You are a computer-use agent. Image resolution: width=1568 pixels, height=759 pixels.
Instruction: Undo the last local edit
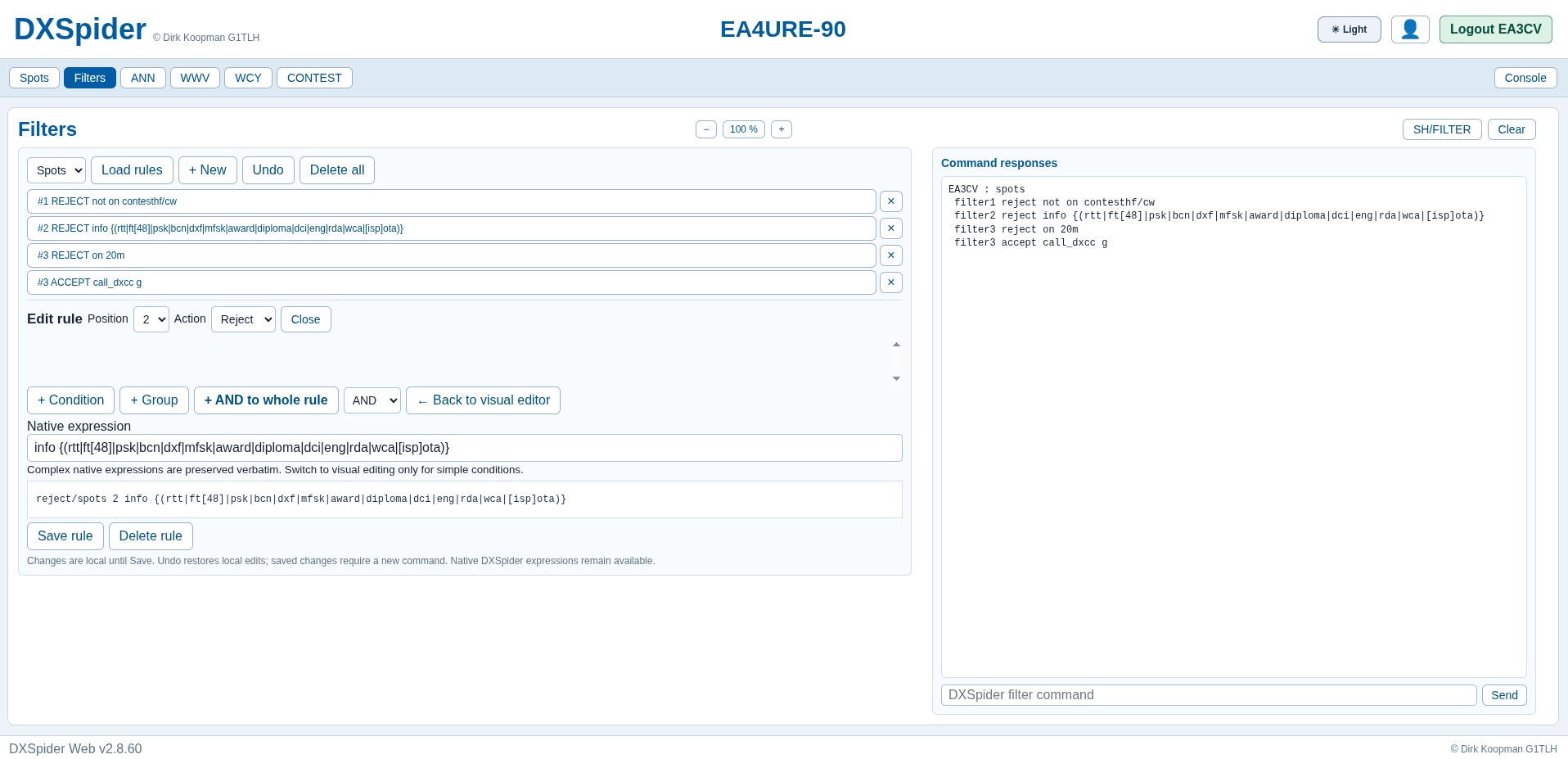tap(268, 170)
